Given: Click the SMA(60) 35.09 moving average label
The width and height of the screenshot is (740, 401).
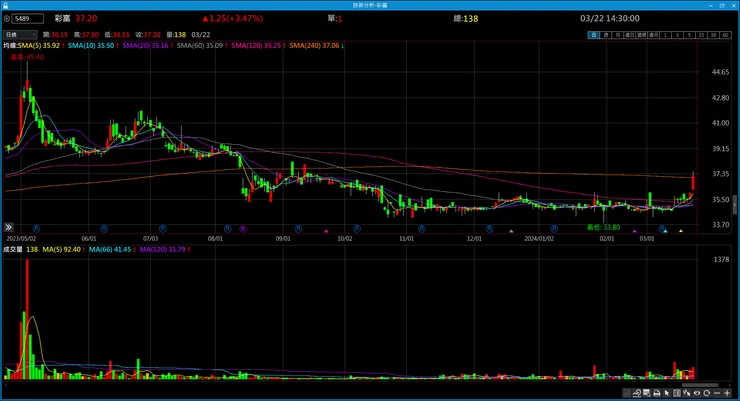Looking at the screenshot, I should click(200, 46).
